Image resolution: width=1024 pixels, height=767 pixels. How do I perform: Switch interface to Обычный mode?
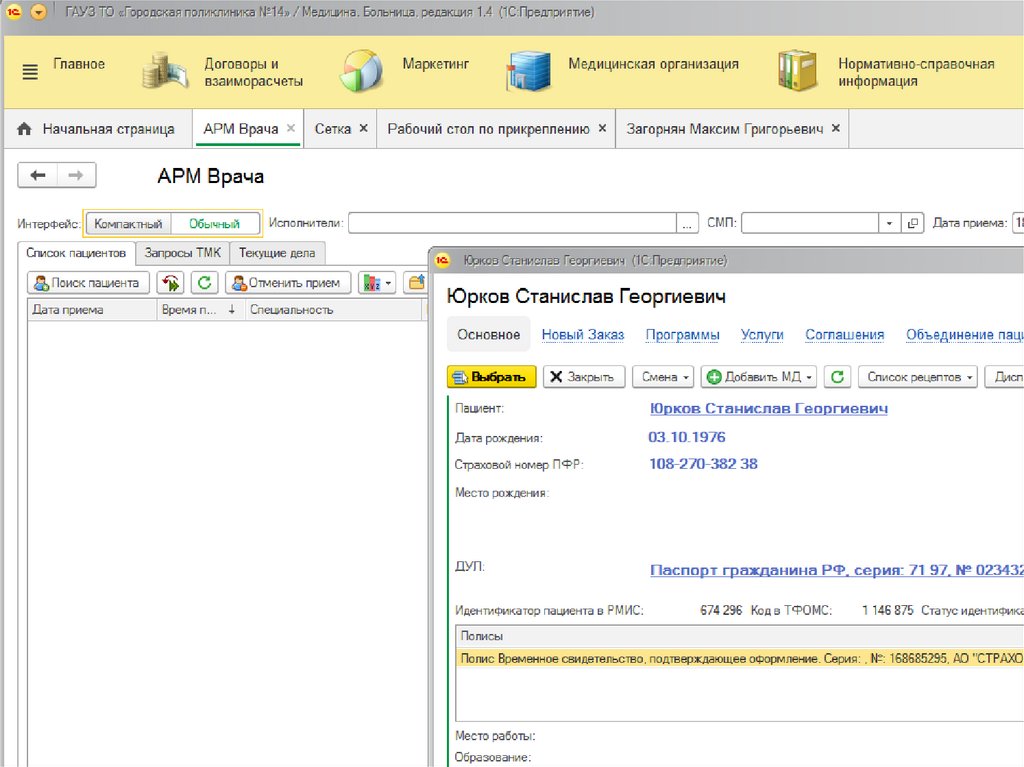(x=215, y=224)
